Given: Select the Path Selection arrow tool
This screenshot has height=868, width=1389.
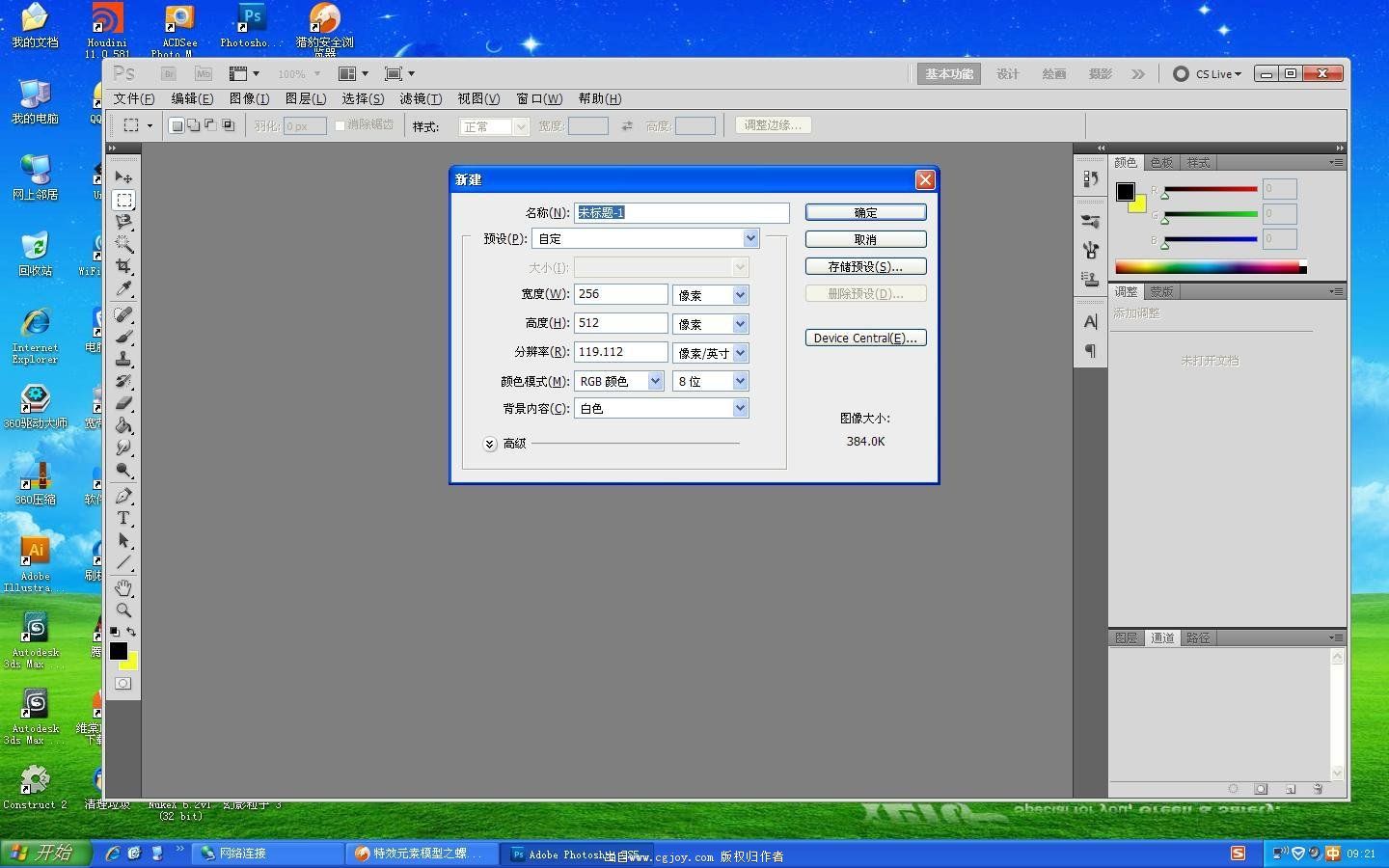Looking at the screenshot, I should 123,540.
